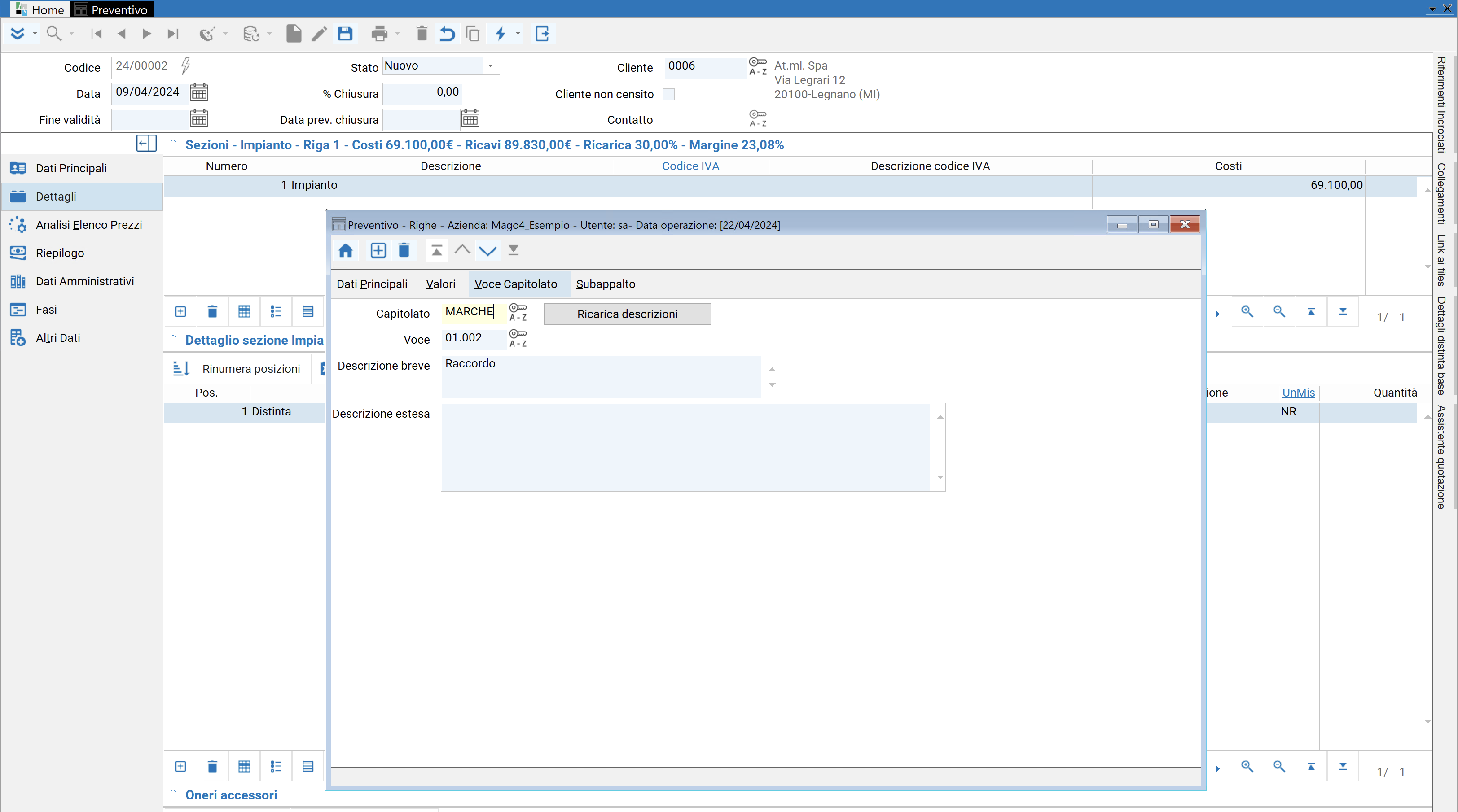Image resolution: width=1458 pixels, height=812 pixels.
Task: Click the exit door icon in toolbar
Action: pos(542,34)
